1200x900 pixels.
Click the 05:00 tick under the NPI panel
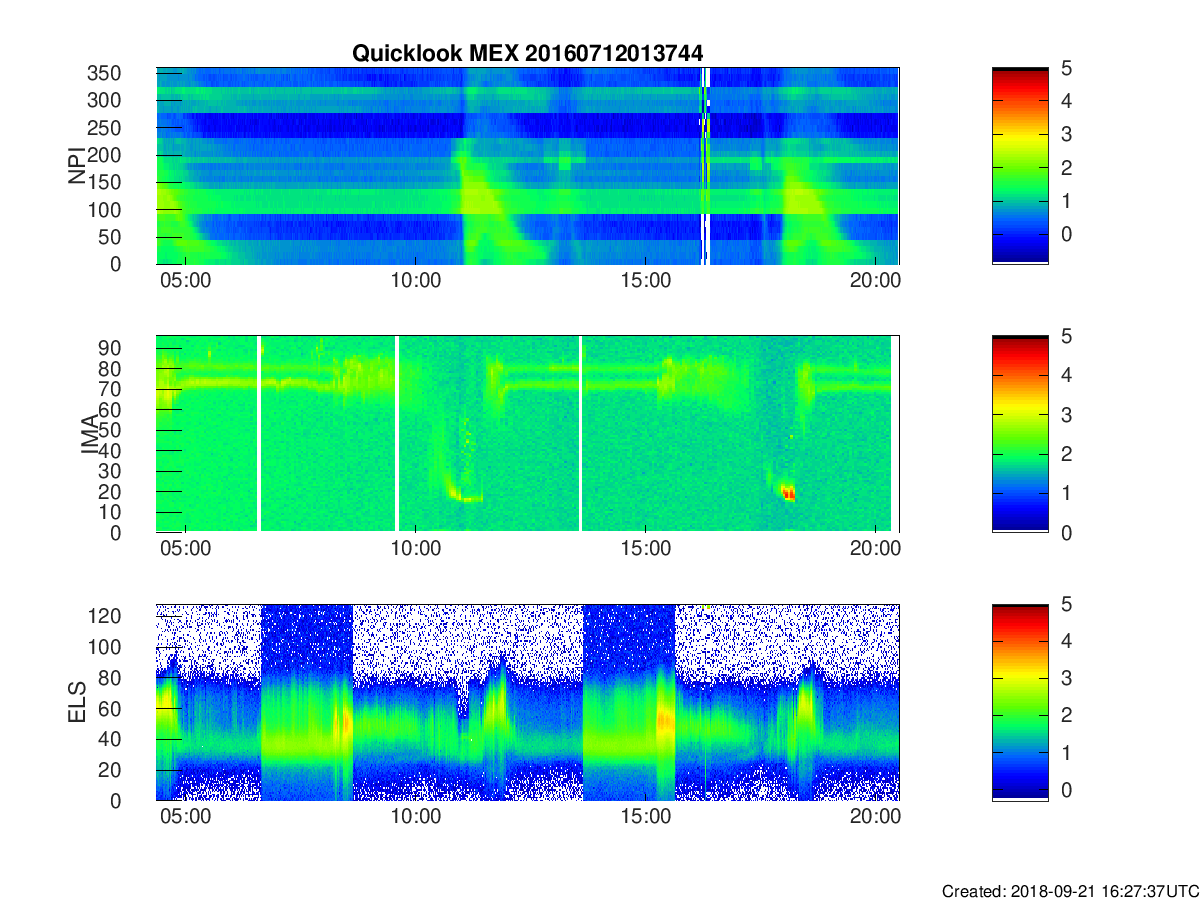(x=185, y=281)
